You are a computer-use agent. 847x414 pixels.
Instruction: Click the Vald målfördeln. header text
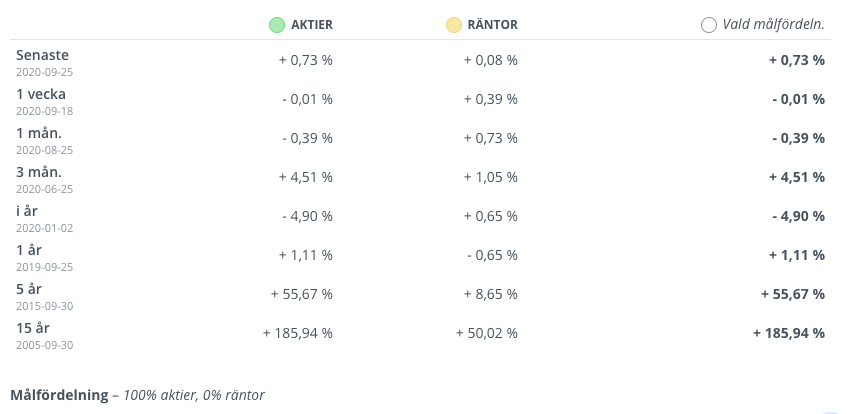774,25
